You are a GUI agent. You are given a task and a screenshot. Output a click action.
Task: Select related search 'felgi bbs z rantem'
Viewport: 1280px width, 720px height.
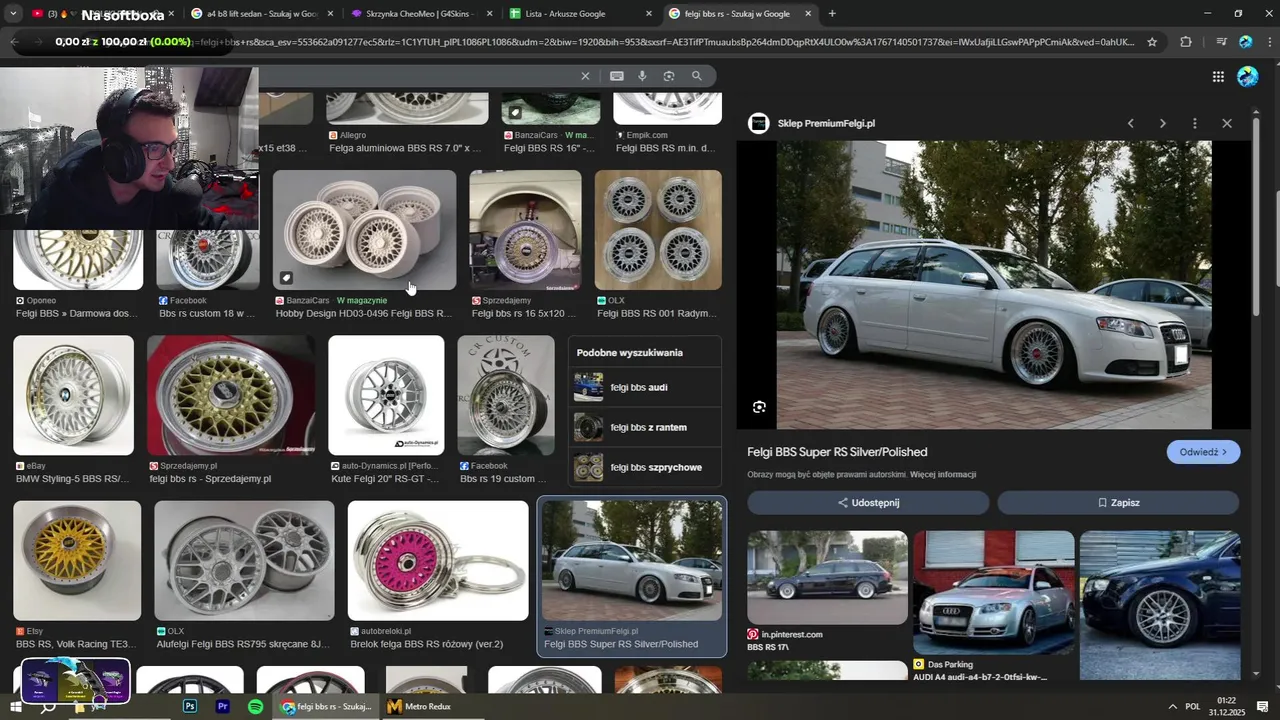point(645,427)
